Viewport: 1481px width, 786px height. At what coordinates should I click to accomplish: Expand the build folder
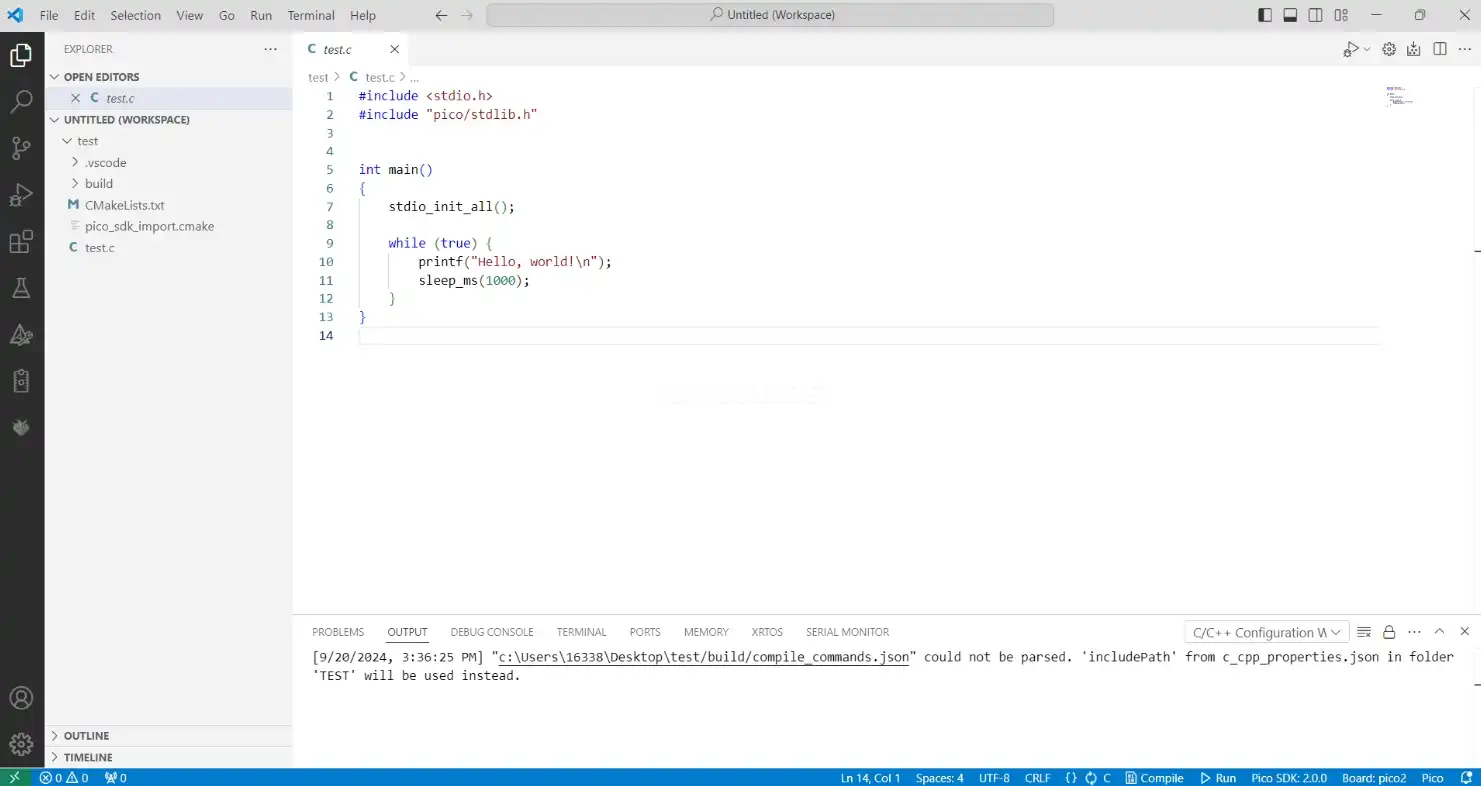[99, 184]
